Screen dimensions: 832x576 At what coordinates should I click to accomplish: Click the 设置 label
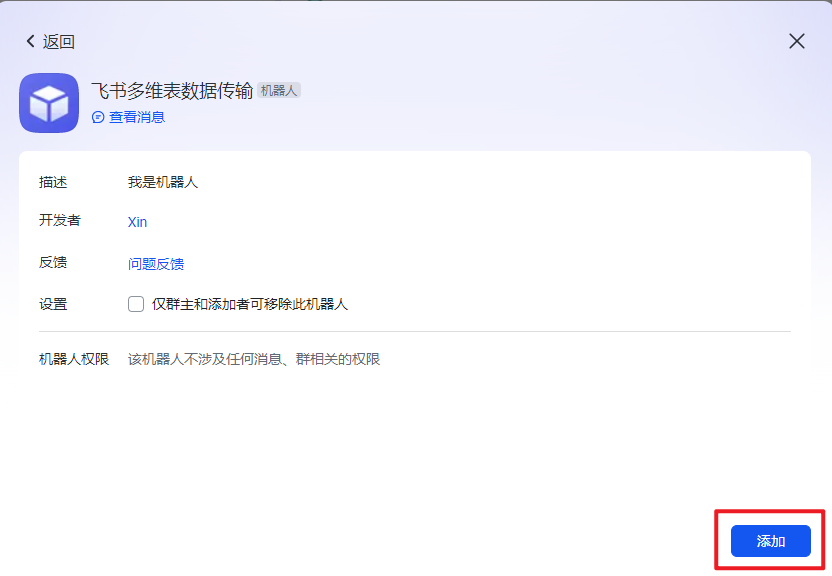[x=53, y=304]
